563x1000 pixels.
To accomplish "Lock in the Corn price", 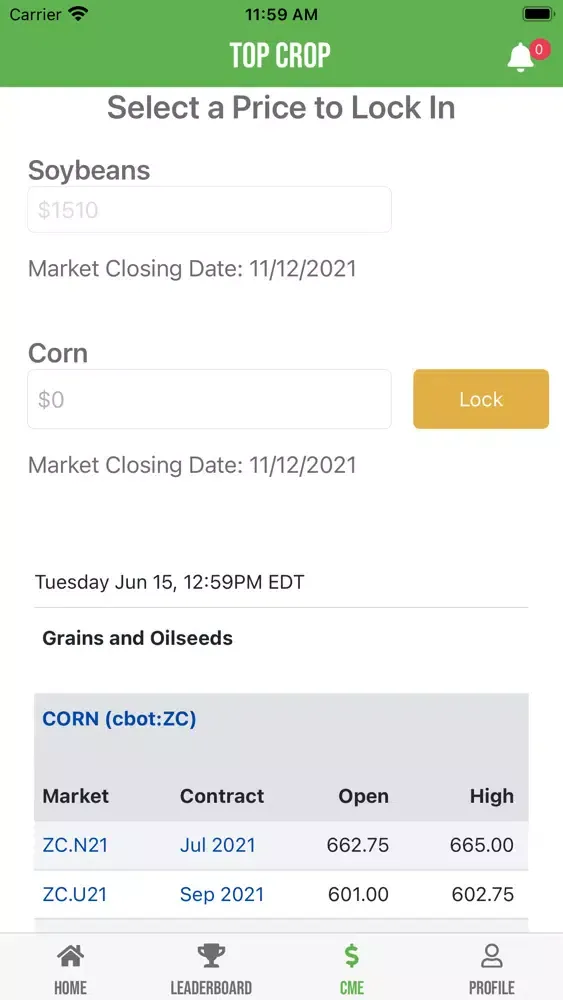I will click(481, 399).
